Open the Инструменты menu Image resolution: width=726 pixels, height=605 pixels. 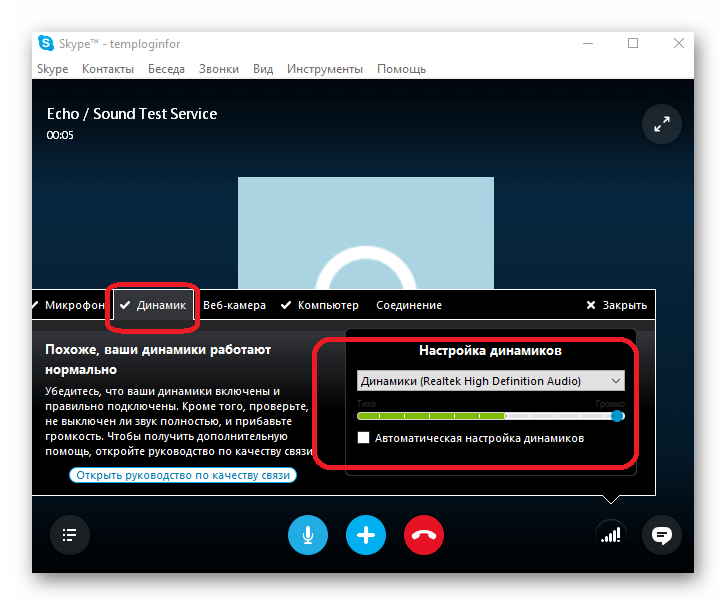[x=325, y=69]
